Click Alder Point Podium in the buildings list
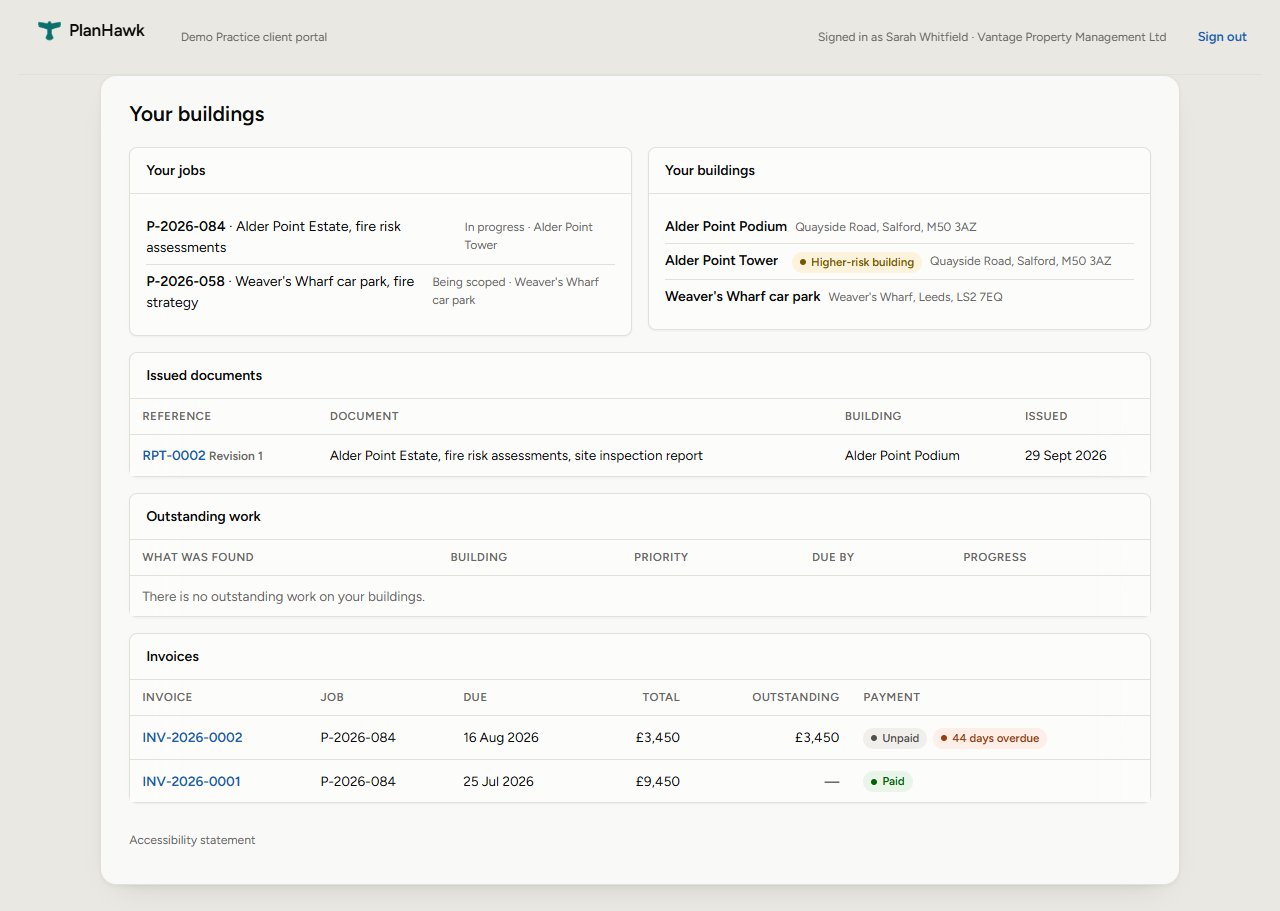The width and height of the screenshot is (1280, 911). (726, 226)
